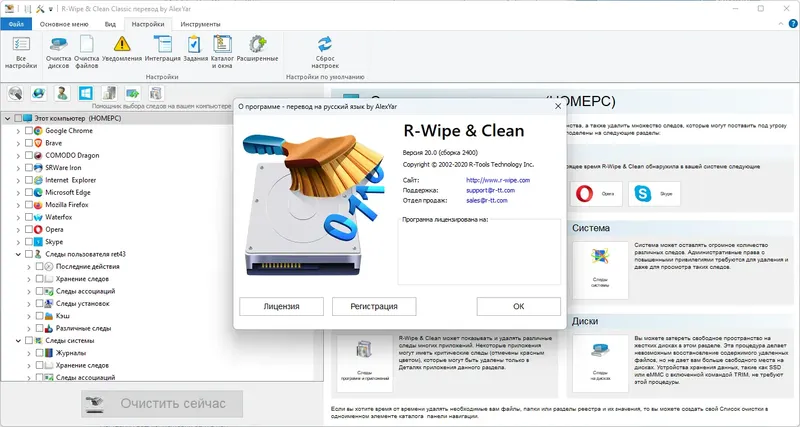Click the wrench quick access toolbar icon
800x427 pixels.
tap(40, 9)
